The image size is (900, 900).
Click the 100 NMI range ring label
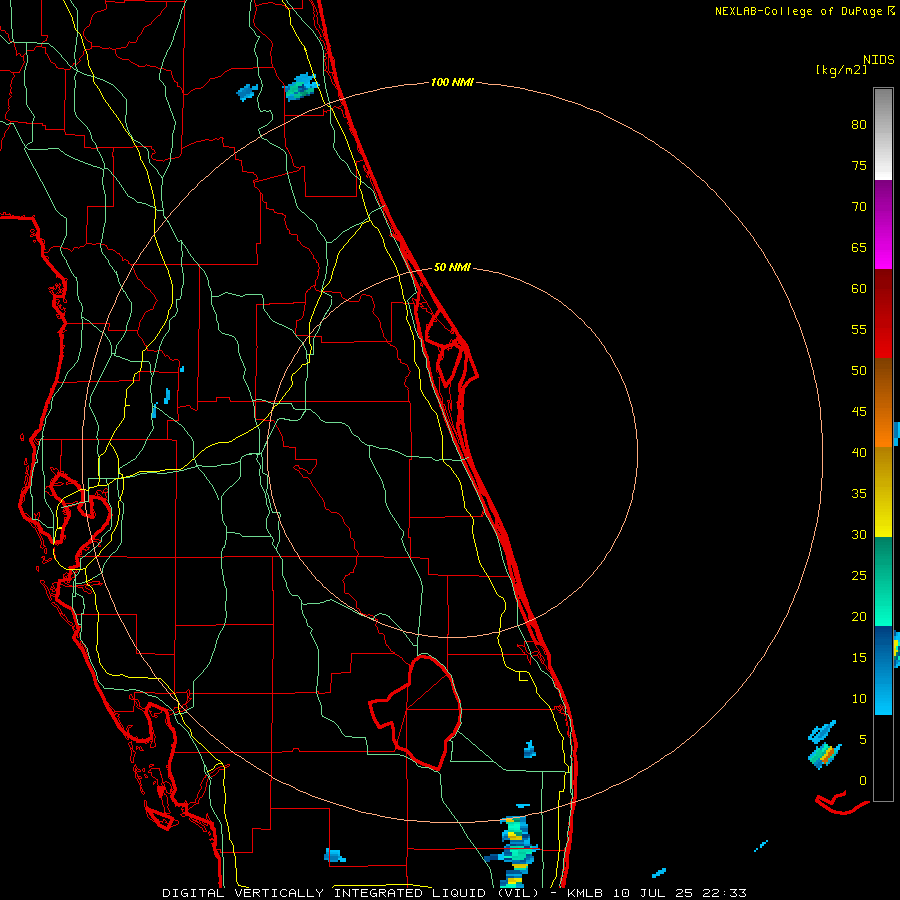click(x=452, y=82)
